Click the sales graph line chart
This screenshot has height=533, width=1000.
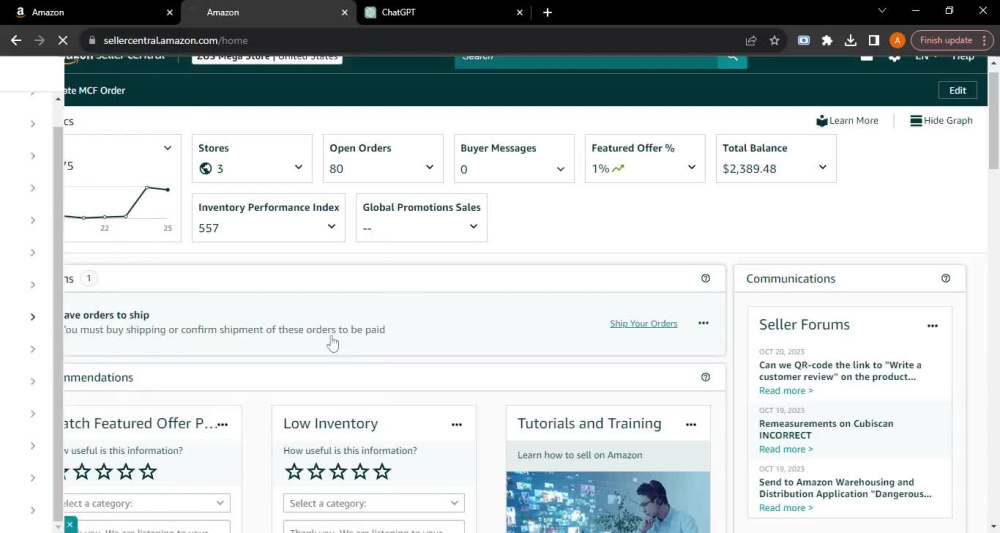[119, 204]
